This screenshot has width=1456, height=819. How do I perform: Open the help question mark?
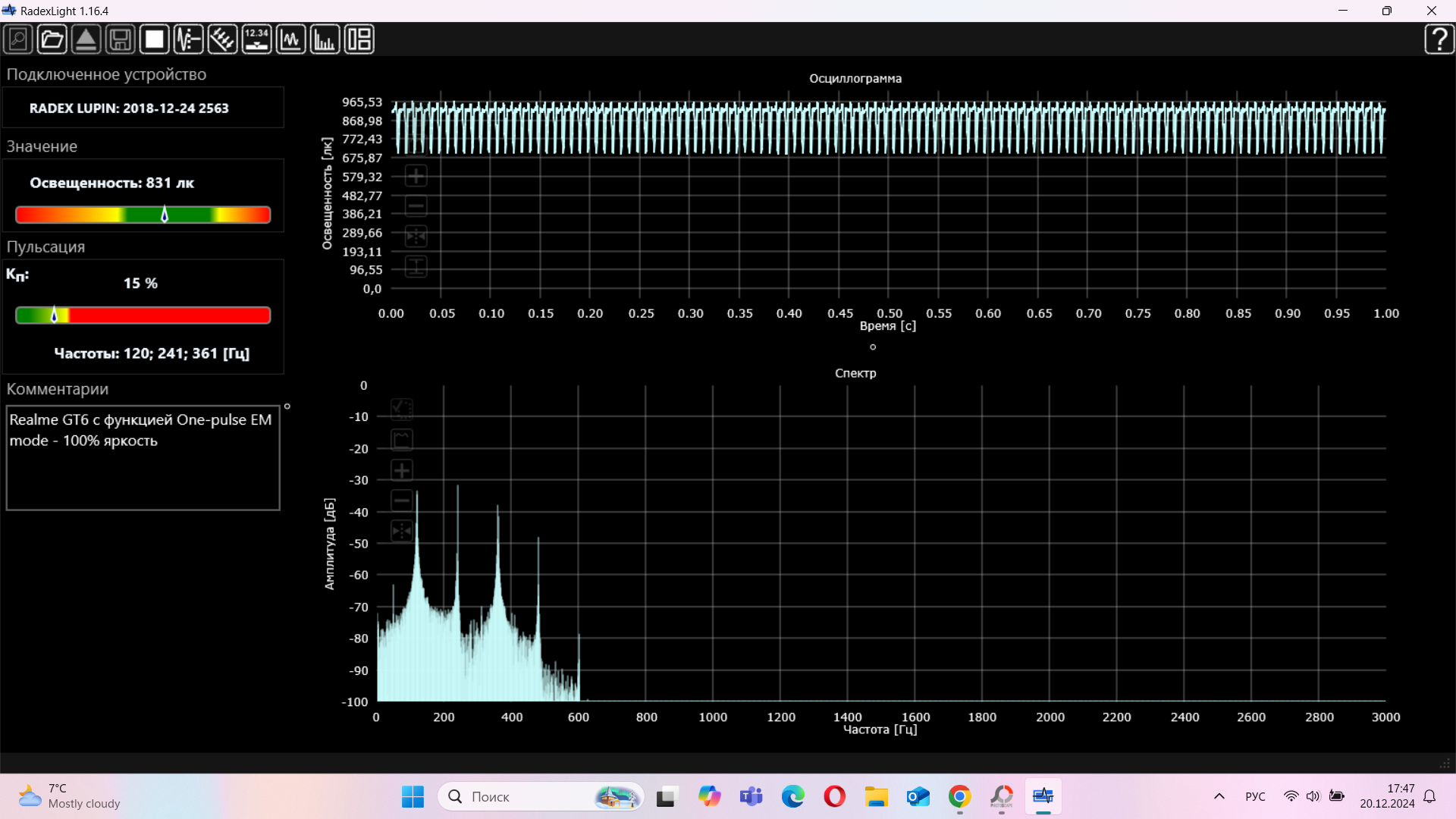(x=1439, y=39)
